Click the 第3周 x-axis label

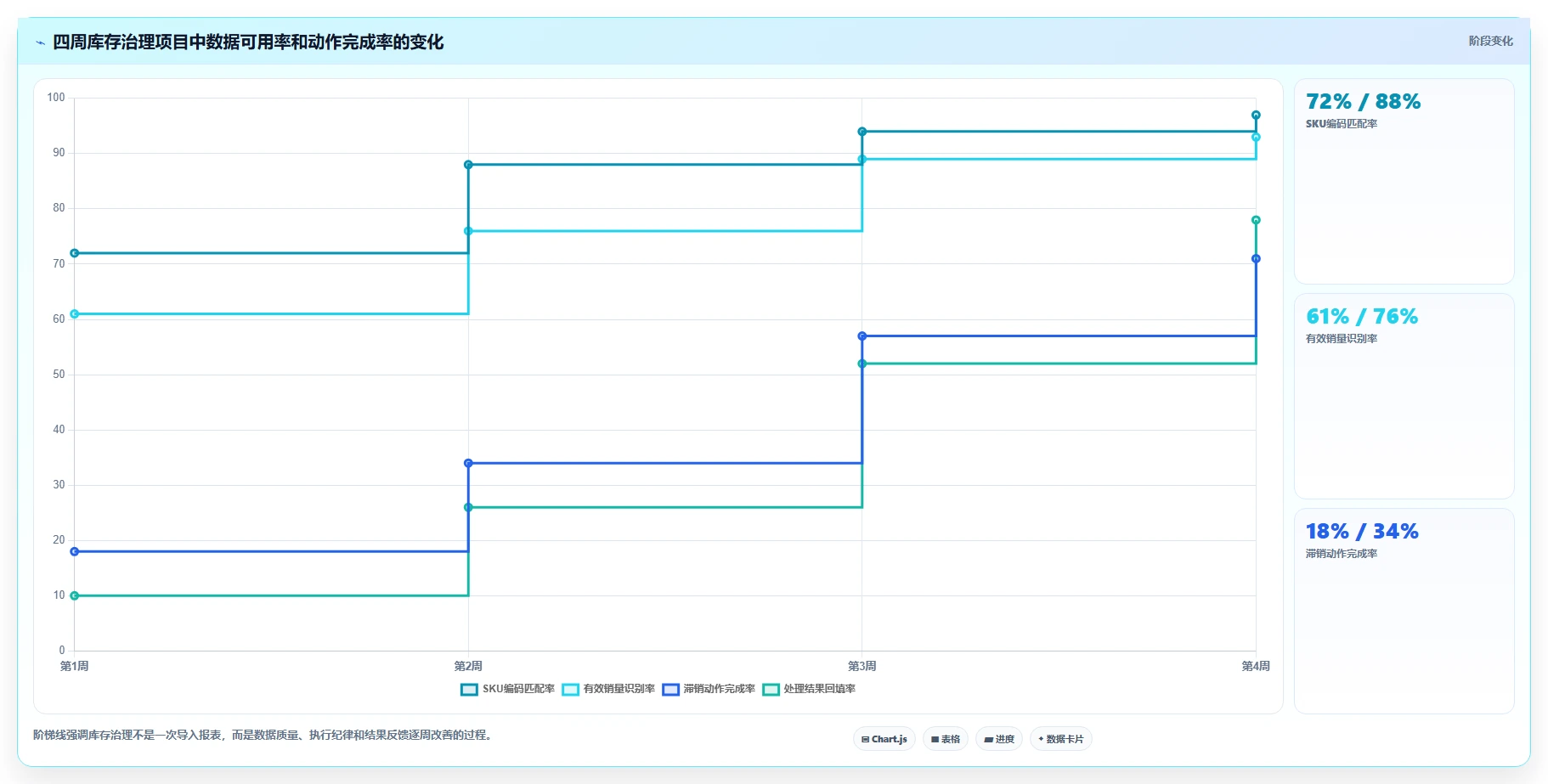[862, 666]
